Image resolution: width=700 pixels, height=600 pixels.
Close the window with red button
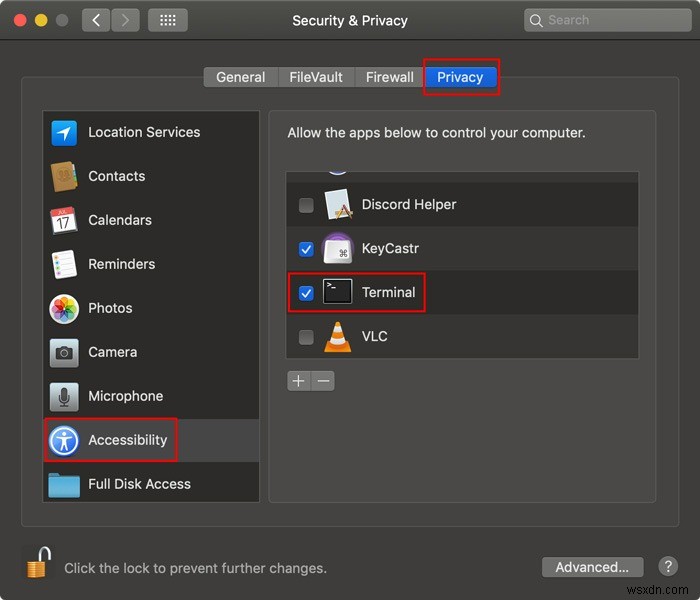click(x=20, y=20)
